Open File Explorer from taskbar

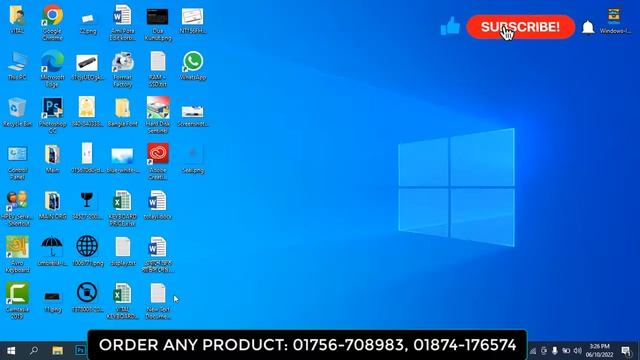point(58,350)
